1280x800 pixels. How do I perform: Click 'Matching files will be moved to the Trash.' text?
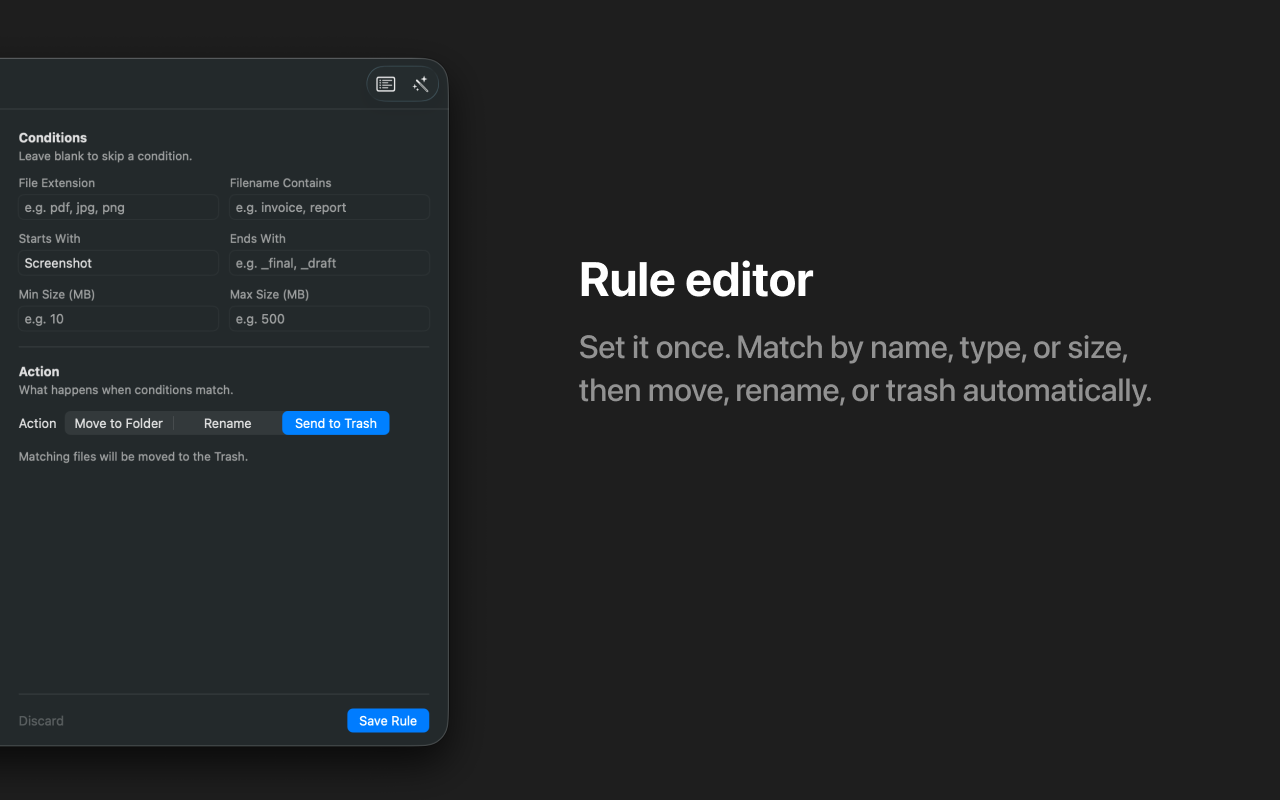pyautogui.click(x=133, y=456)
